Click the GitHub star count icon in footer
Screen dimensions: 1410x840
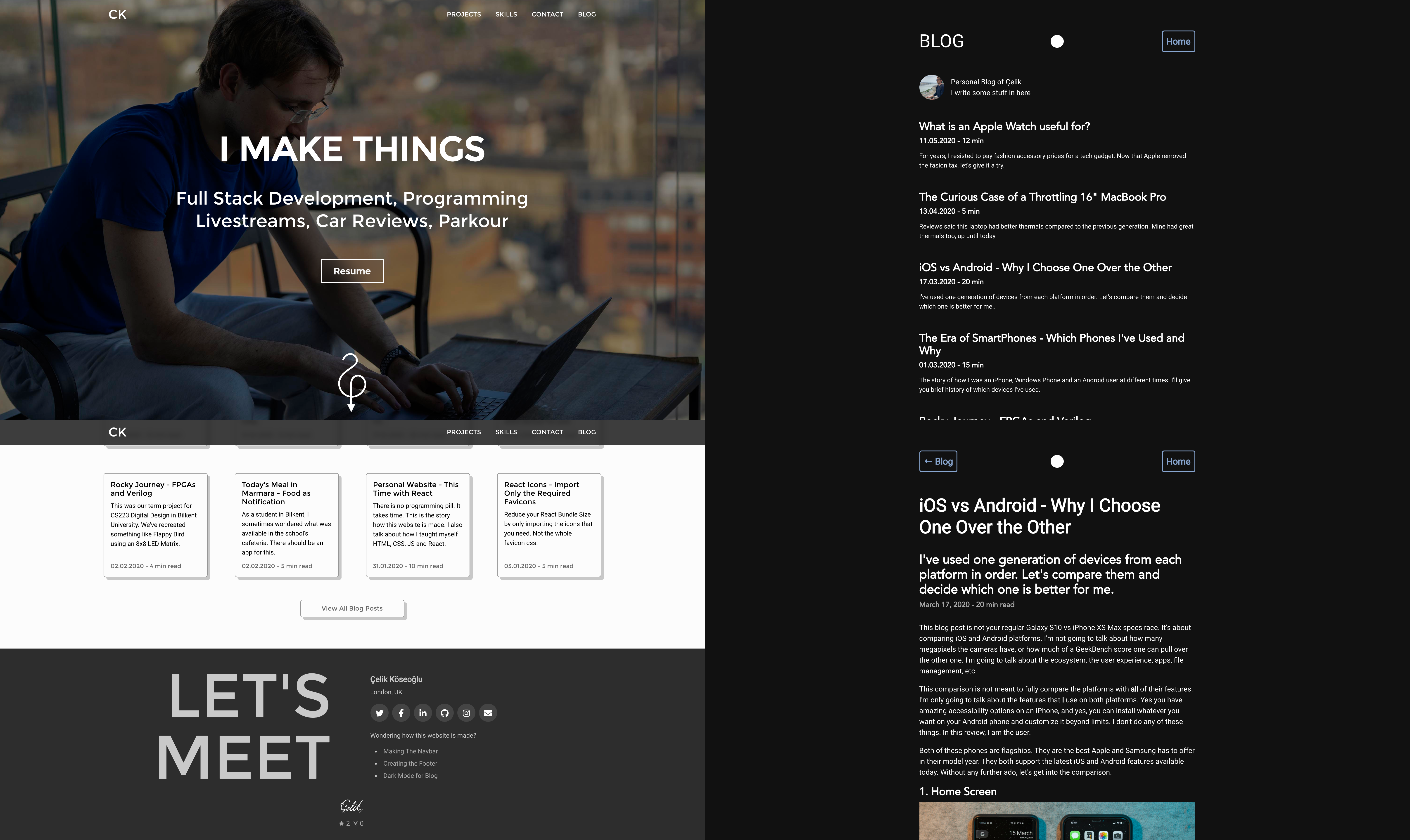coord(342,823)
